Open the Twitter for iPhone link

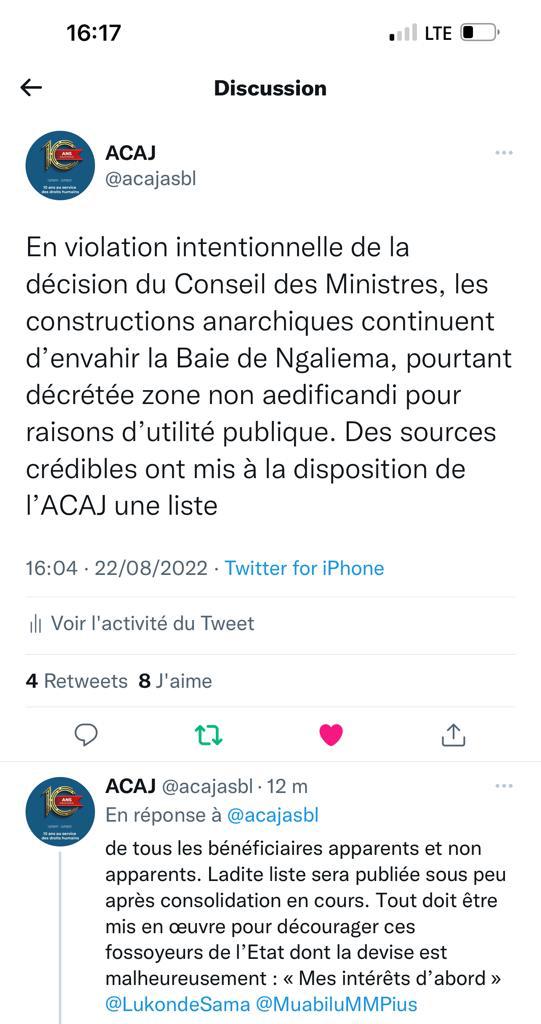(304, 568)
